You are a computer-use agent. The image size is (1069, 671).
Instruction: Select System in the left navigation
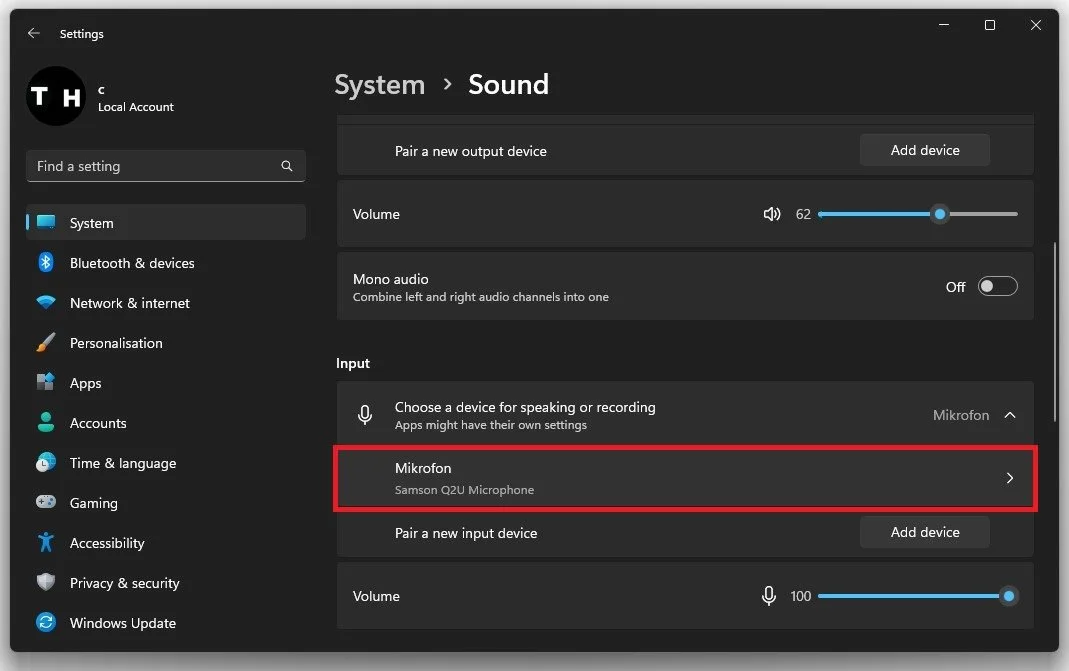point(92,223)
